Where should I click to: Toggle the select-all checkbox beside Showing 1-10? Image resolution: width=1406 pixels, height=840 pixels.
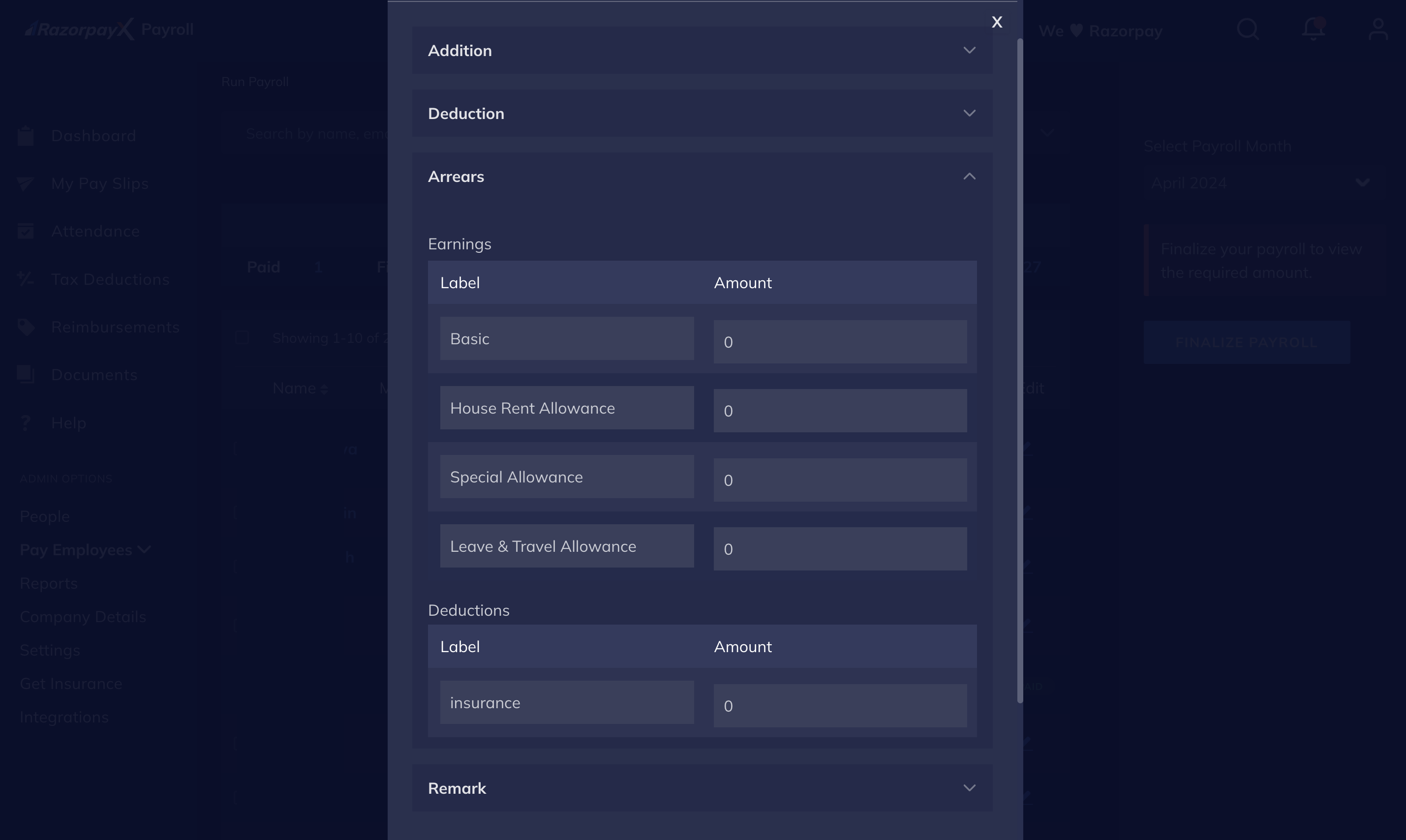tap(242, 338)
